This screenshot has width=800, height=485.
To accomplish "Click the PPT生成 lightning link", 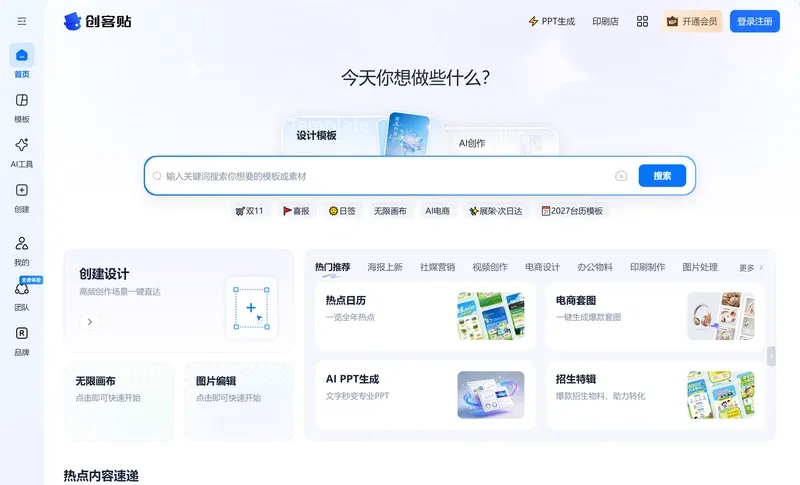I will point(552,21).
